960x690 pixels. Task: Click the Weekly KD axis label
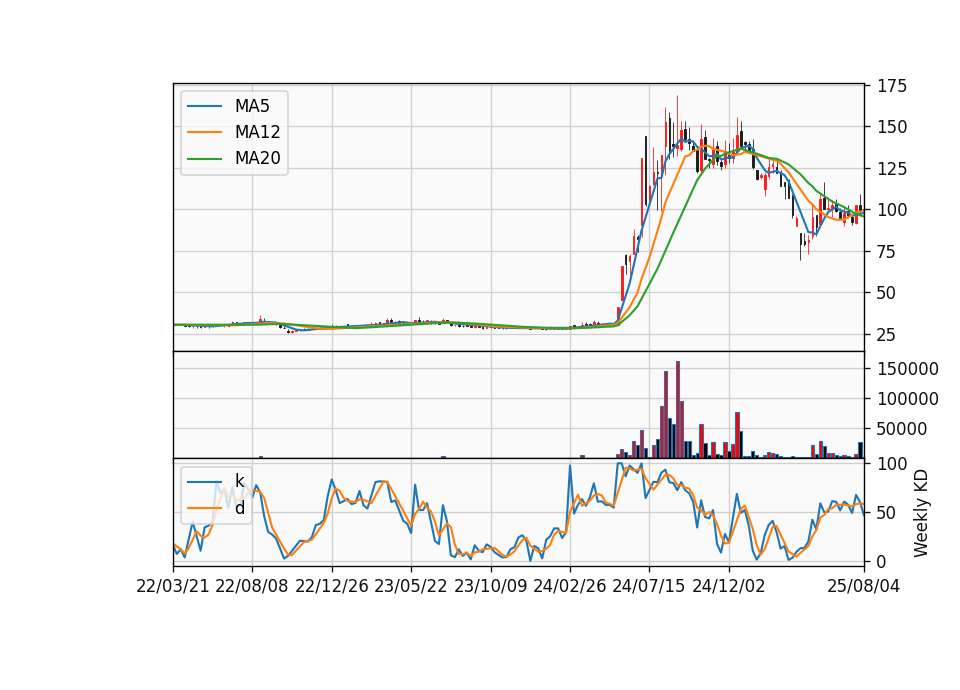[x=921, y=513]
